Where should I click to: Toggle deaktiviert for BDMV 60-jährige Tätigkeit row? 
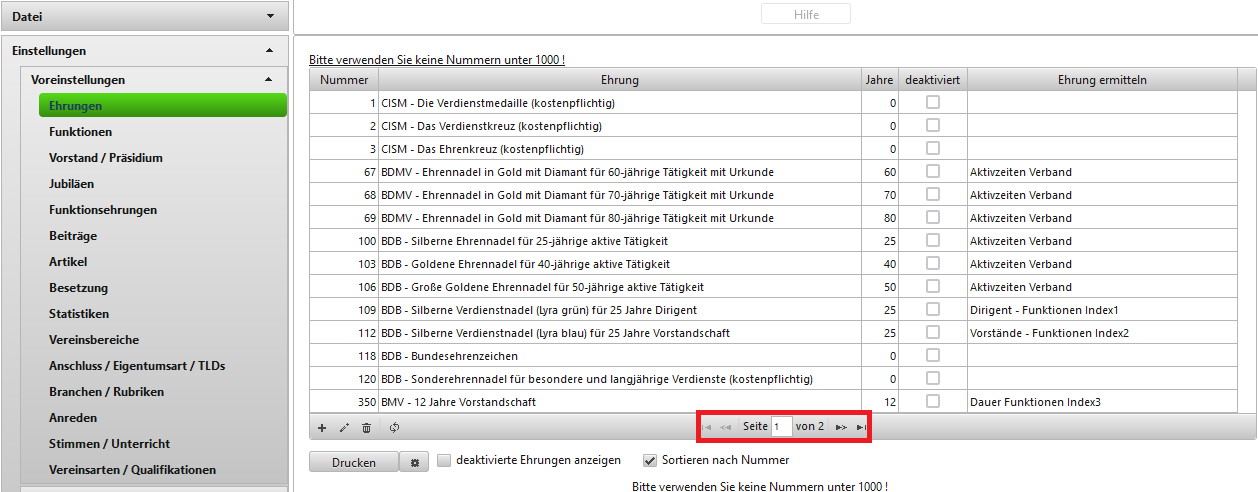pyautogui.click(x=932, y=171)
